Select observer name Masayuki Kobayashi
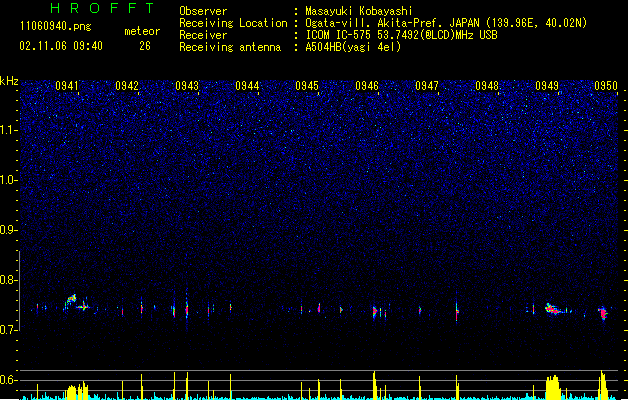This screenshot has height=400, width=629. coord(359,11)
